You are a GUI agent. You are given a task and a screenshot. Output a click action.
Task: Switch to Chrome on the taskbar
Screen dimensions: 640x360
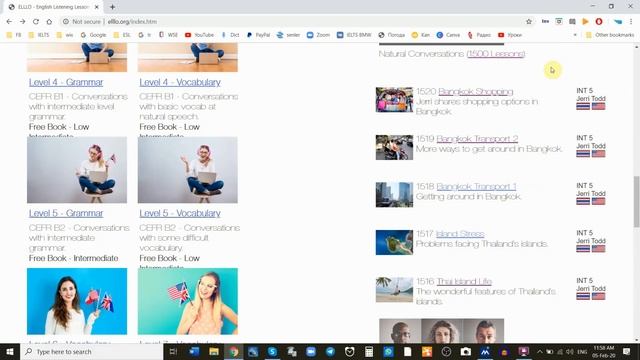[x=233, y=351]
